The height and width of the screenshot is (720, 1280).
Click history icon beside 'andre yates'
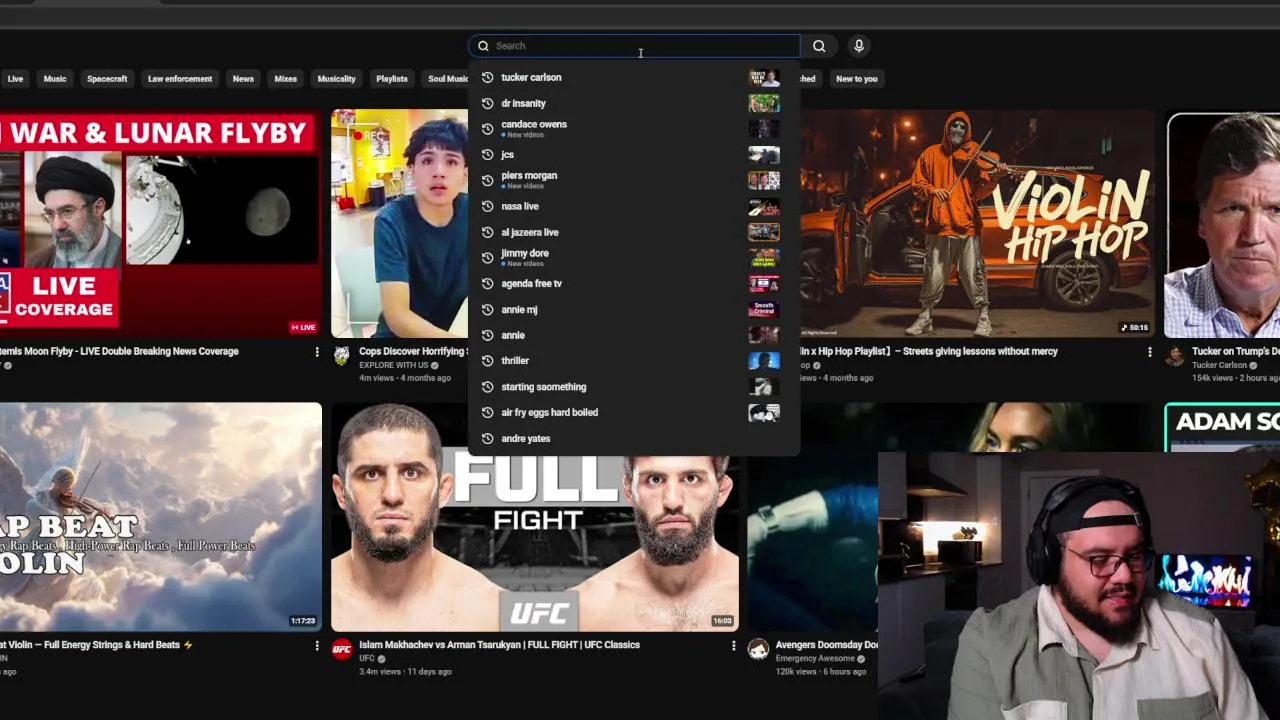pyautogui.click(x=487, y=439)
